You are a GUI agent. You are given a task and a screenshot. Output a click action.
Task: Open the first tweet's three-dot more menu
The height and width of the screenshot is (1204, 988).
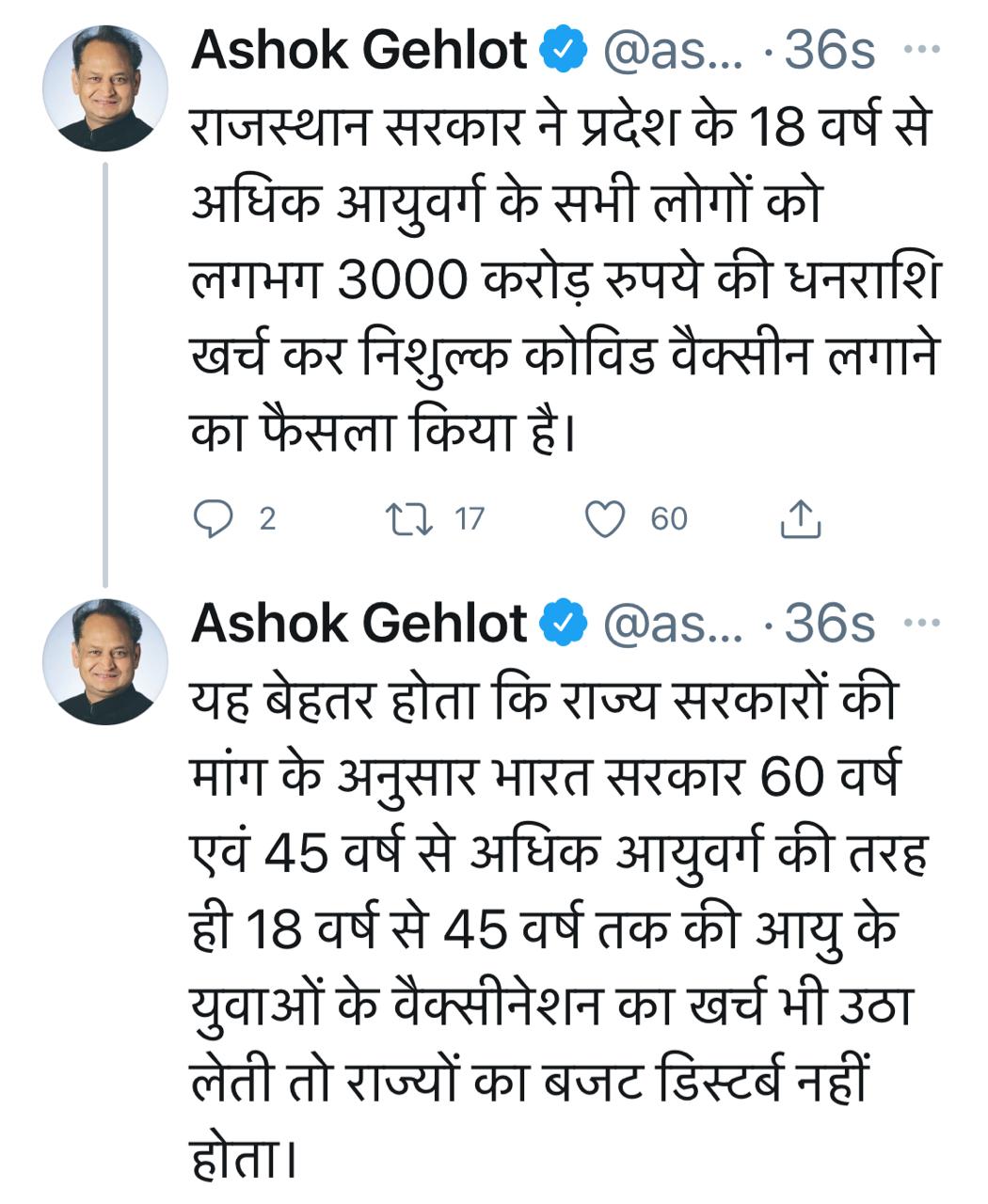[921, 50]
